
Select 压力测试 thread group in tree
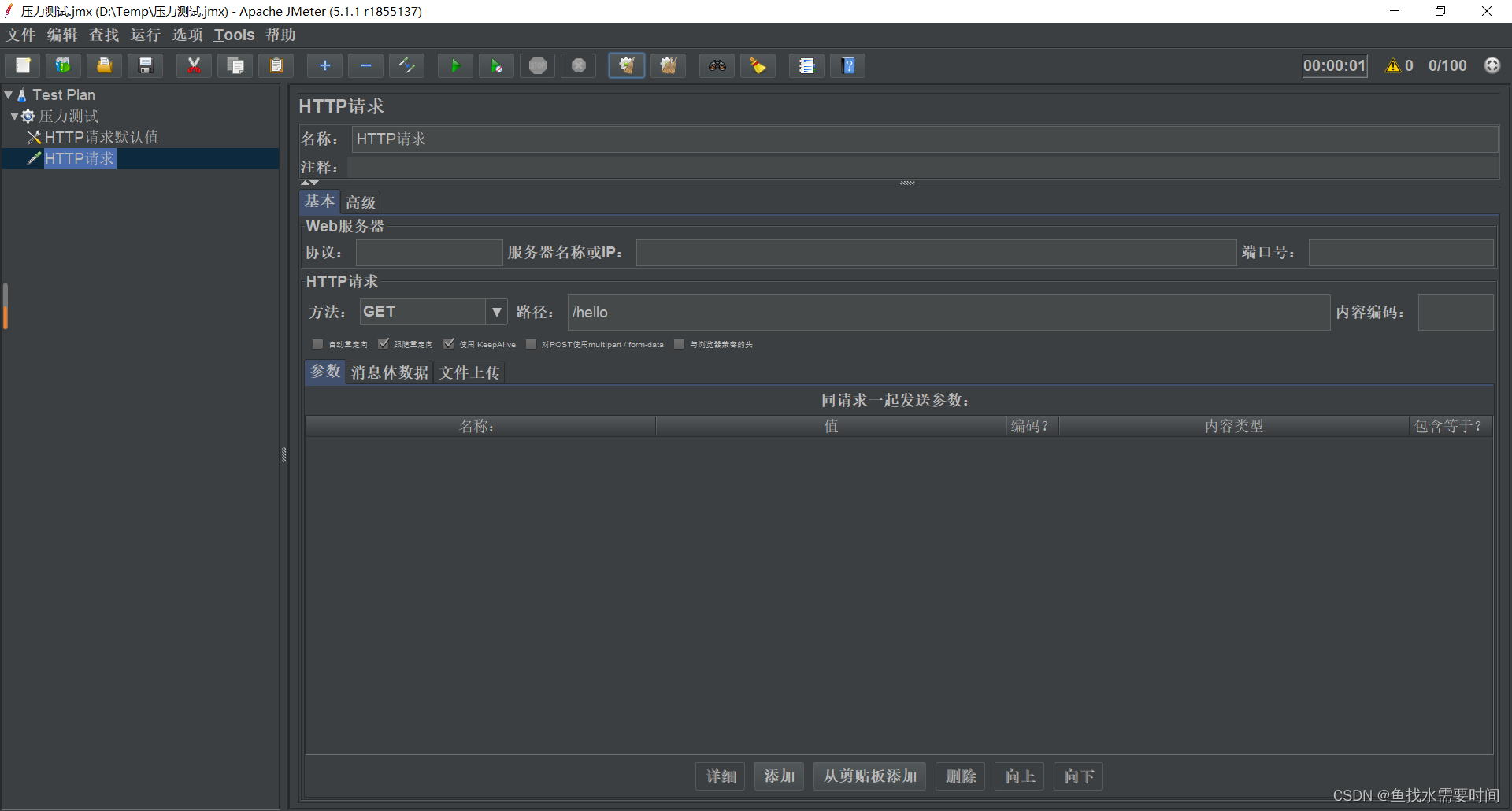69,116
